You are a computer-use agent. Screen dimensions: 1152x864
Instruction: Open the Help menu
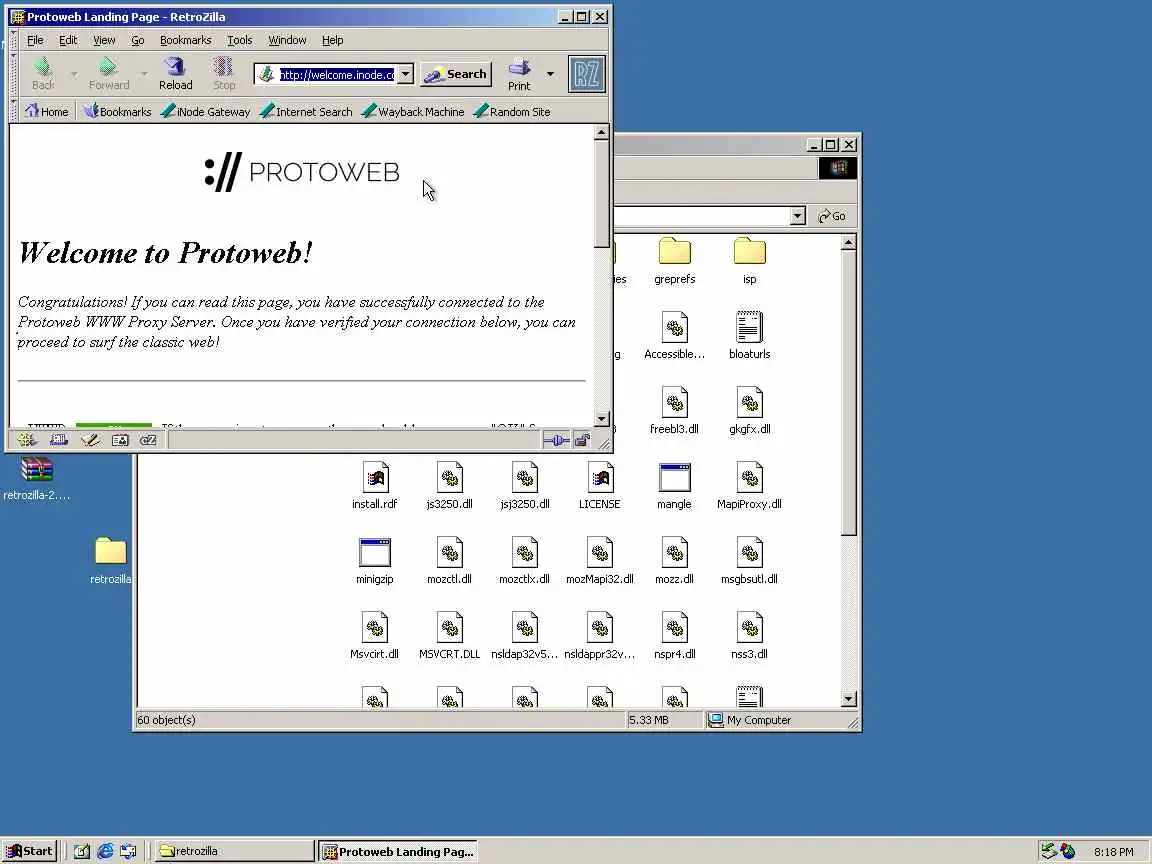point(332,40)
